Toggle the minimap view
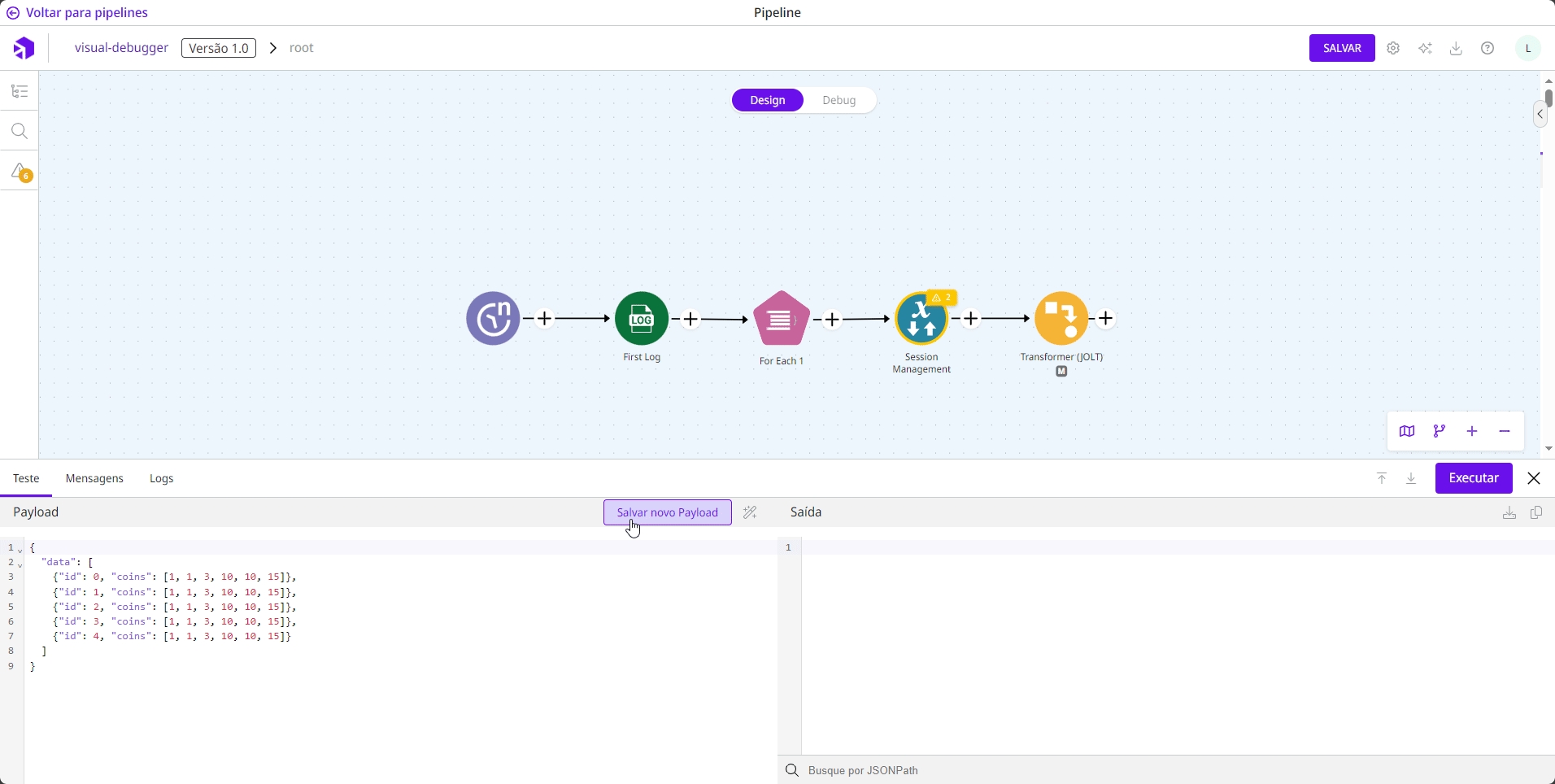 click(x=1407, y=432)
